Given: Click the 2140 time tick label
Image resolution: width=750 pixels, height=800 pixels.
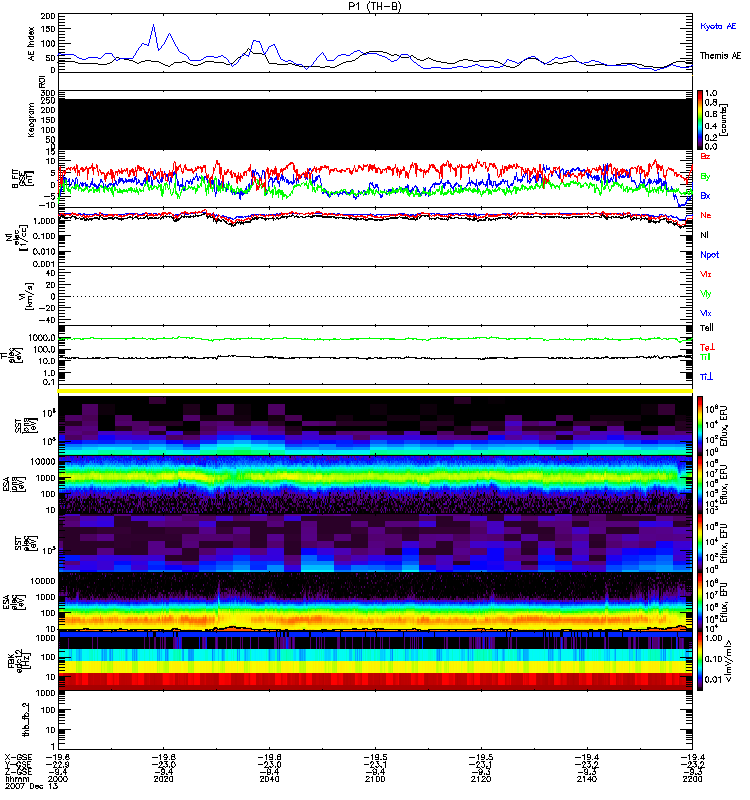Looking at the screenshot, I should [587, 779].
